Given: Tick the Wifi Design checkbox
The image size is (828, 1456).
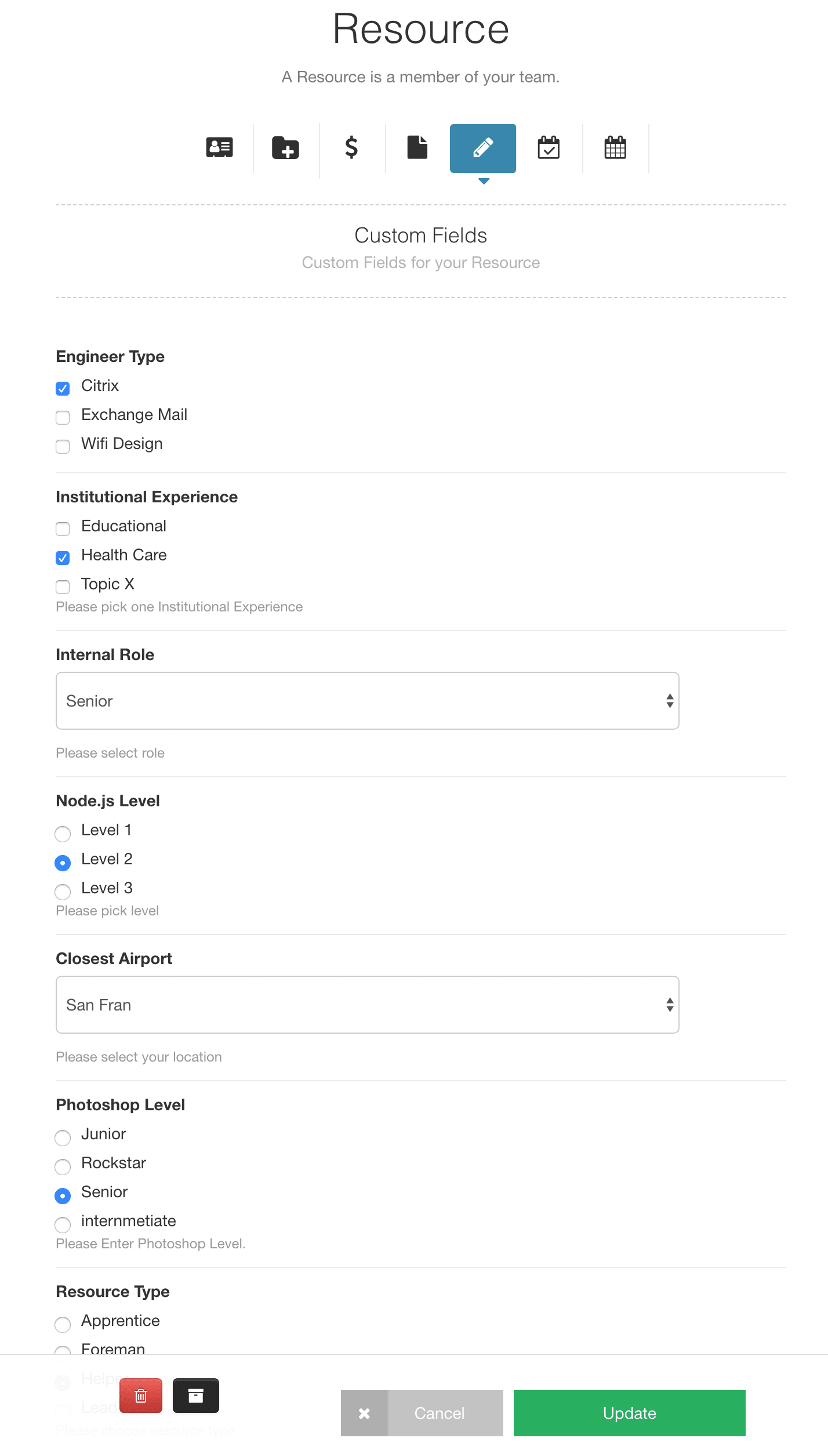Looking at the screenshot, I should click(63, 446).
